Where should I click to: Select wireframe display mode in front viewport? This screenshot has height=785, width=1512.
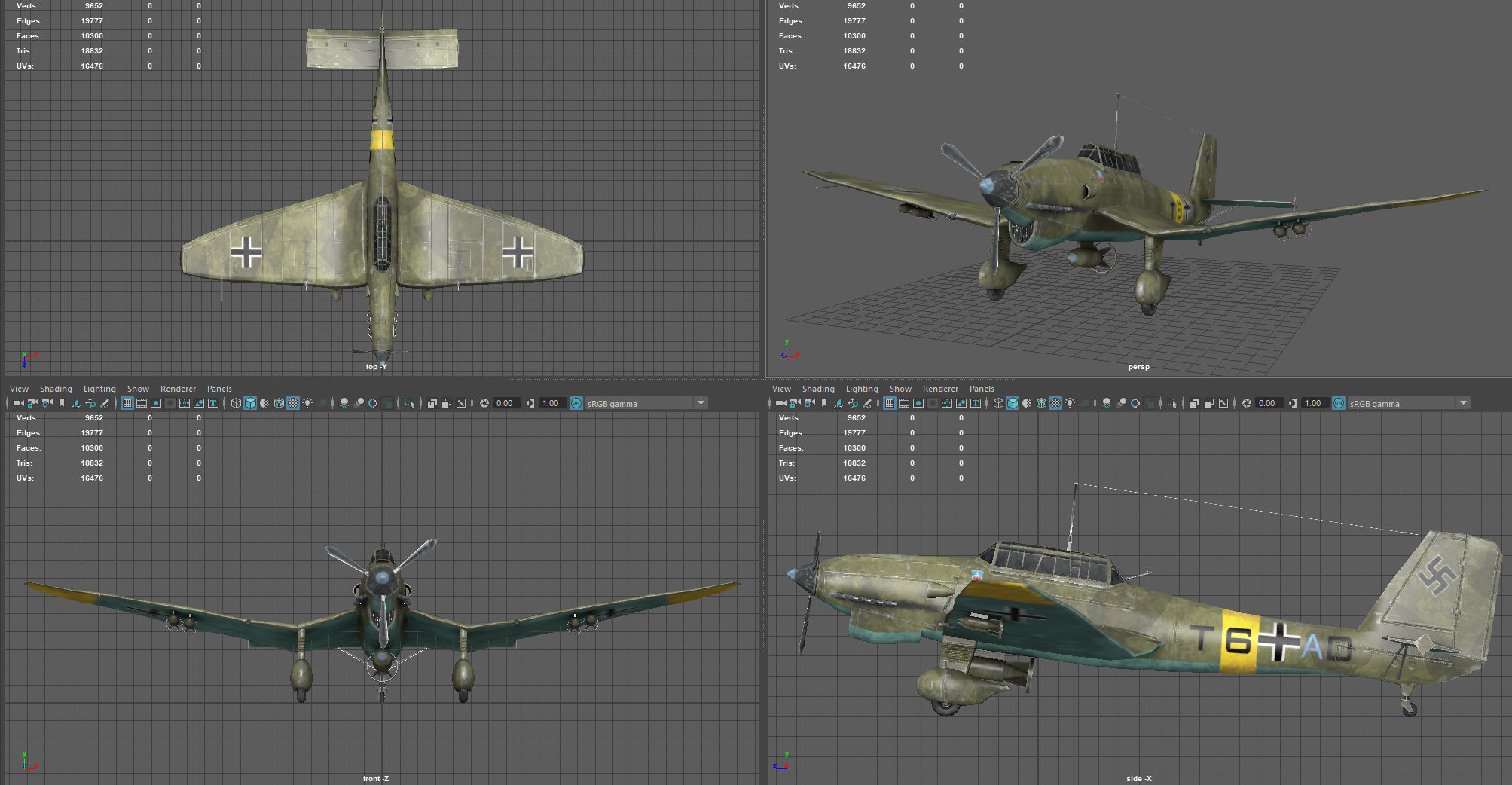click(236, 402)
